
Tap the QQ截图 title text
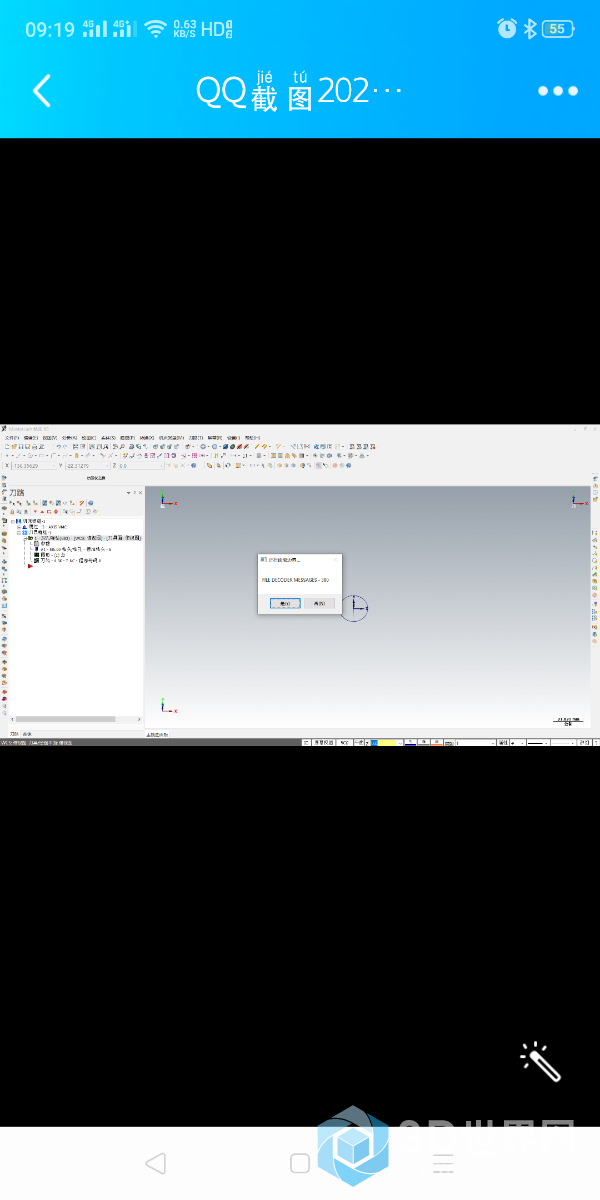(x=298, y=91)
